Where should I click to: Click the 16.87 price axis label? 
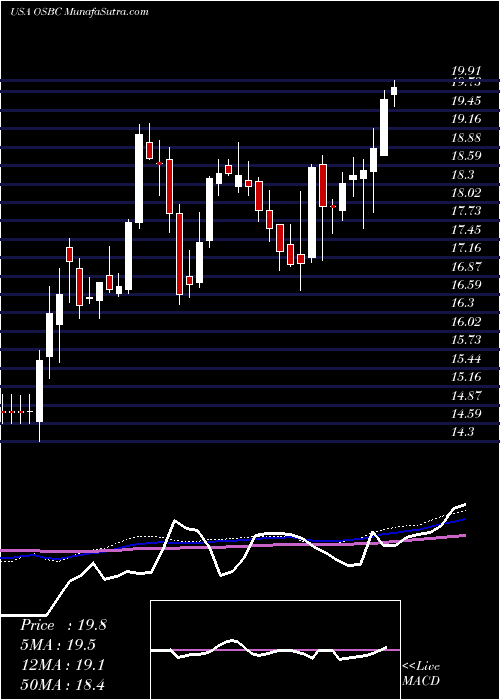coord(466,267)
